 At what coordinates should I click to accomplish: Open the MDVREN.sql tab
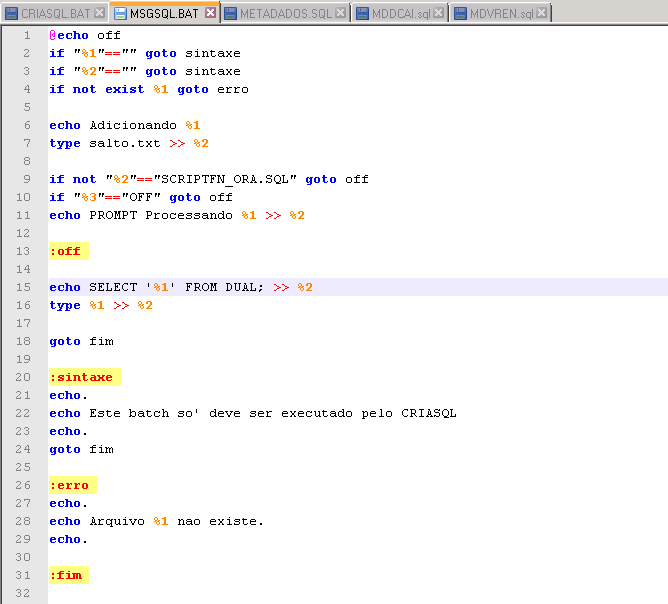tap(501, 13)
